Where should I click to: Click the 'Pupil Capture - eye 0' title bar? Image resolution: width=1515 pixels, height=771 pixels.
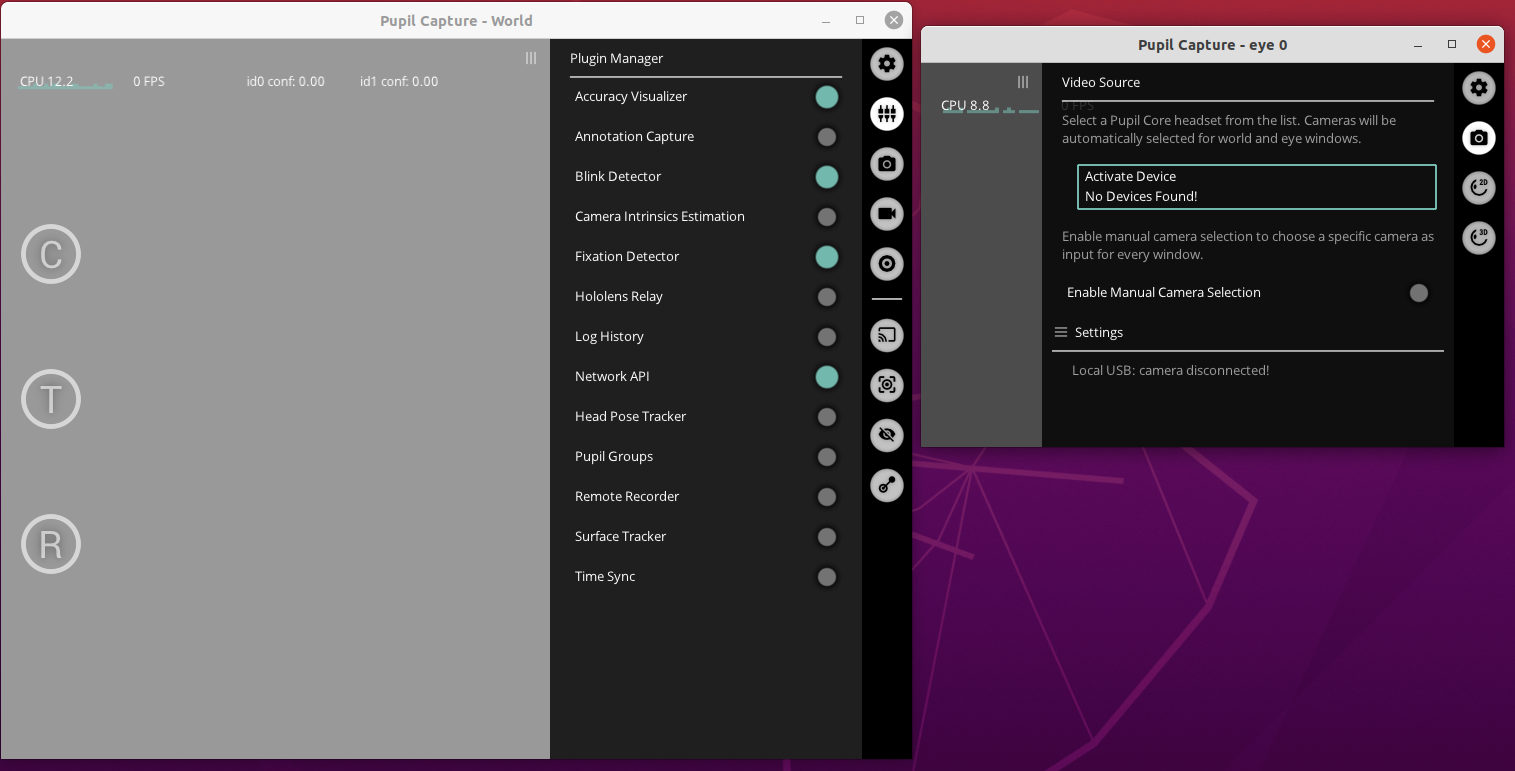point(1212,45)
